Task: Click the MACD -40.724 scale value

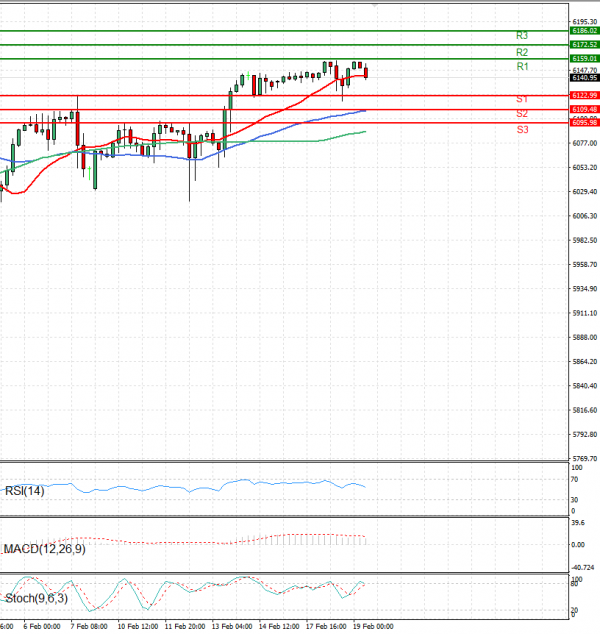Action: click(x=583, y=568)
